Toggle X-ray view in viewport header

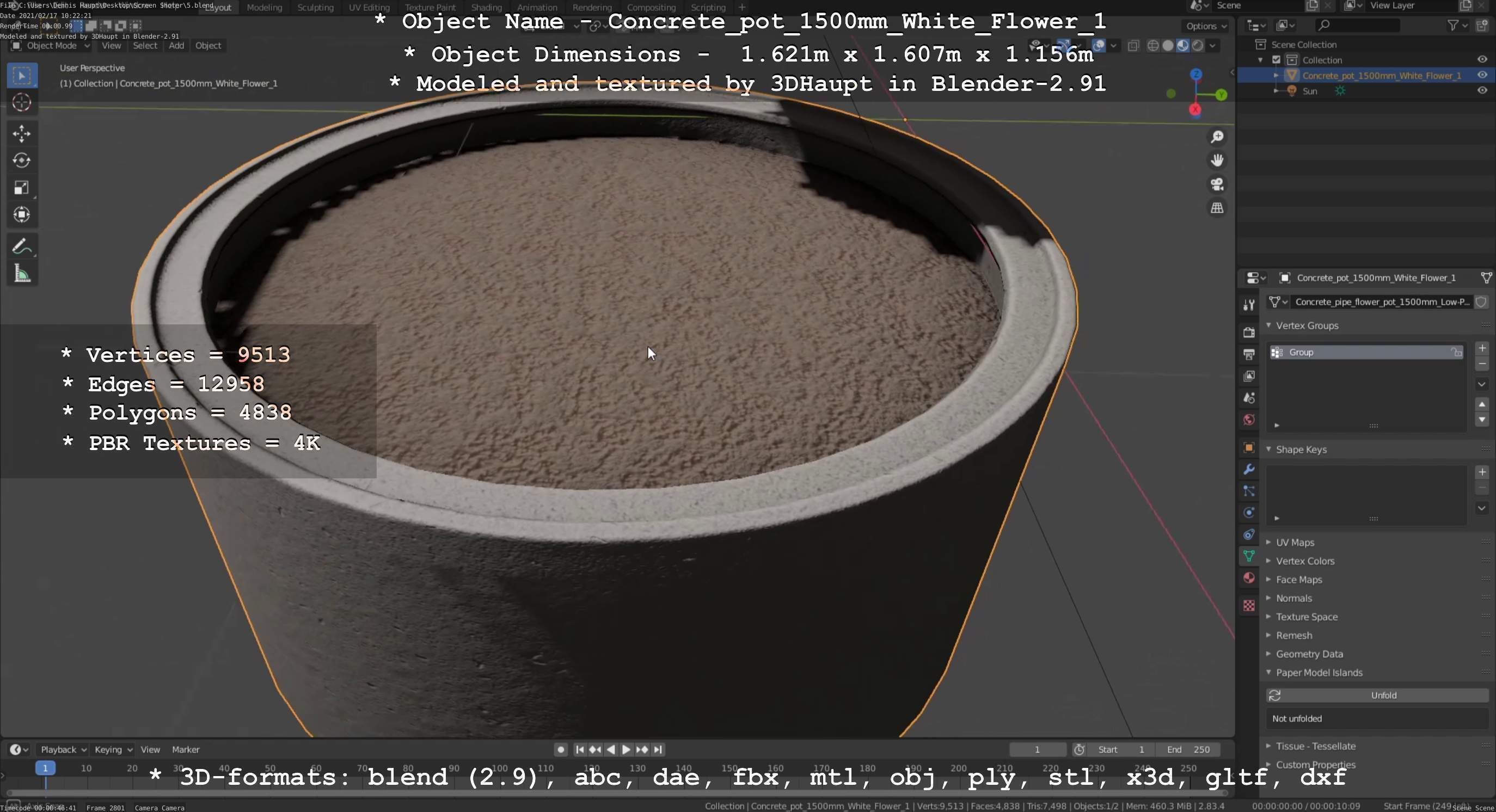coord(1133,46)
